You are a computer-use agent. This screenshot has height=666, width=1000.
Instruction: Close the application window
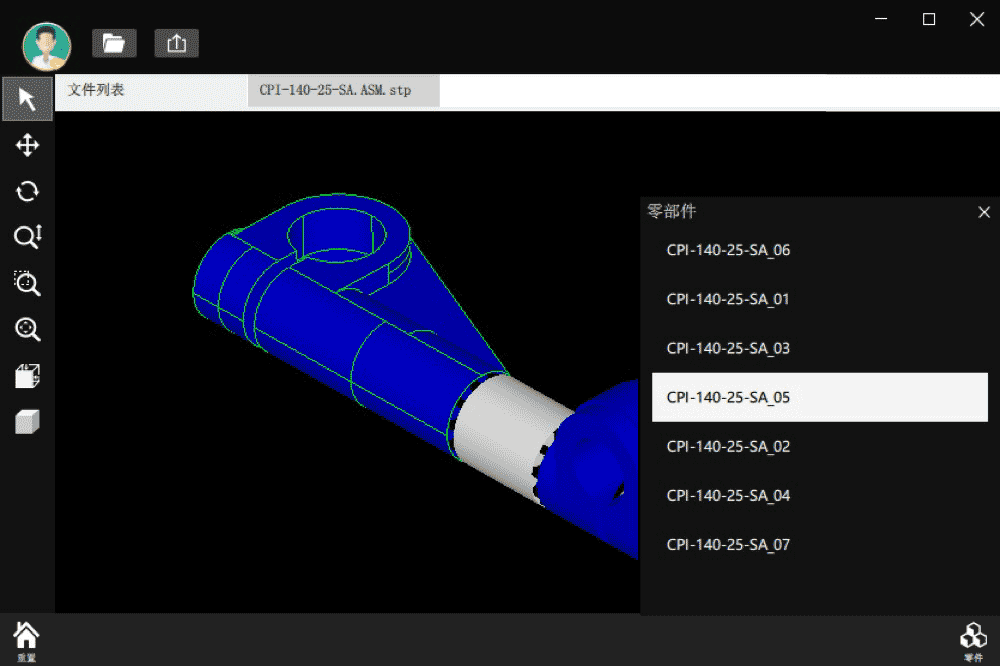click(x=977, y=19)
